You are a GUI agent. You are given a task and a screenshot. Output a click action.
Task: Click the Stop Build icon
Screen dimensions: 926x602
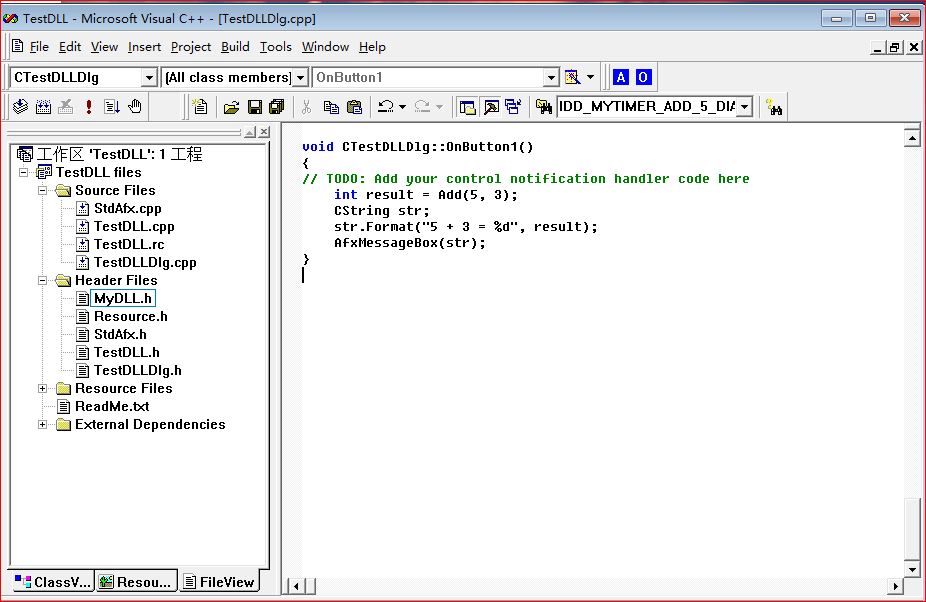[x=66, y=106]
